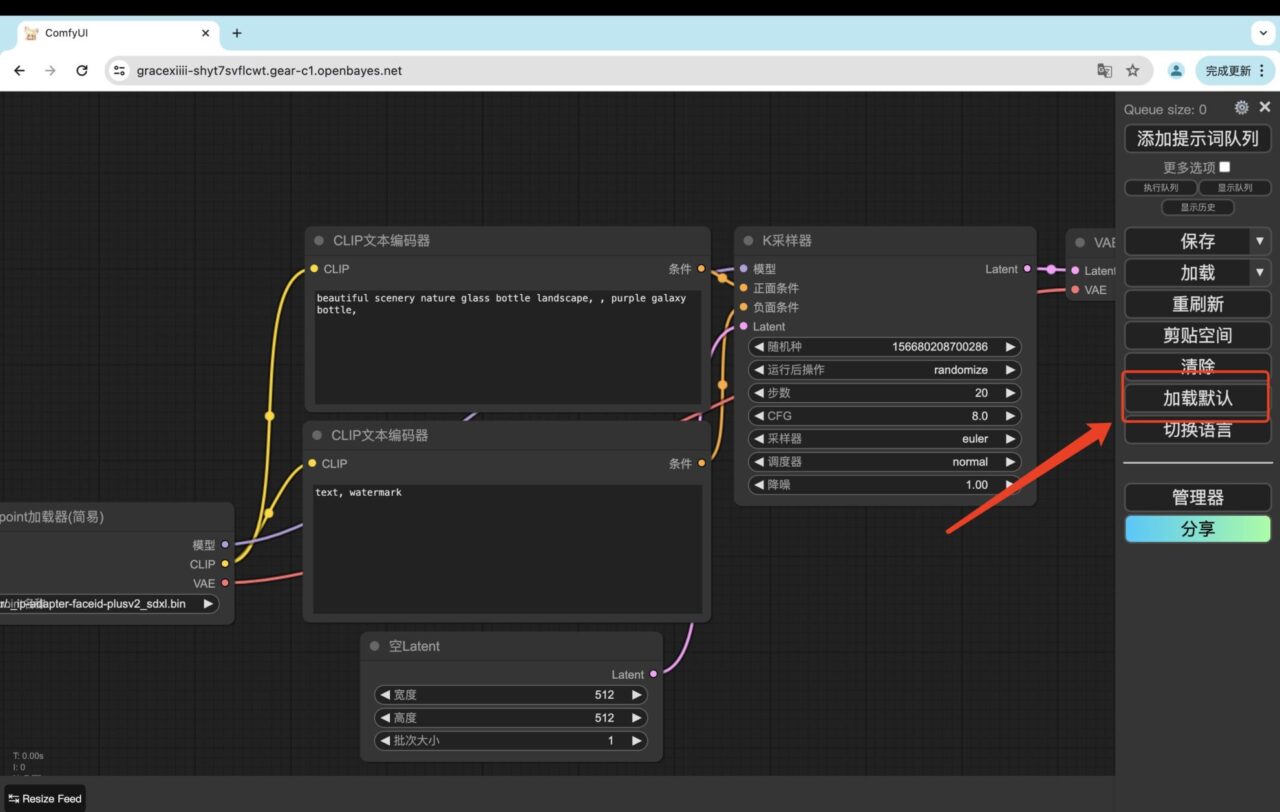This screenshot has height=812, width=1280.
Task: View site information icon in address bar
Action: click(119, 71)
